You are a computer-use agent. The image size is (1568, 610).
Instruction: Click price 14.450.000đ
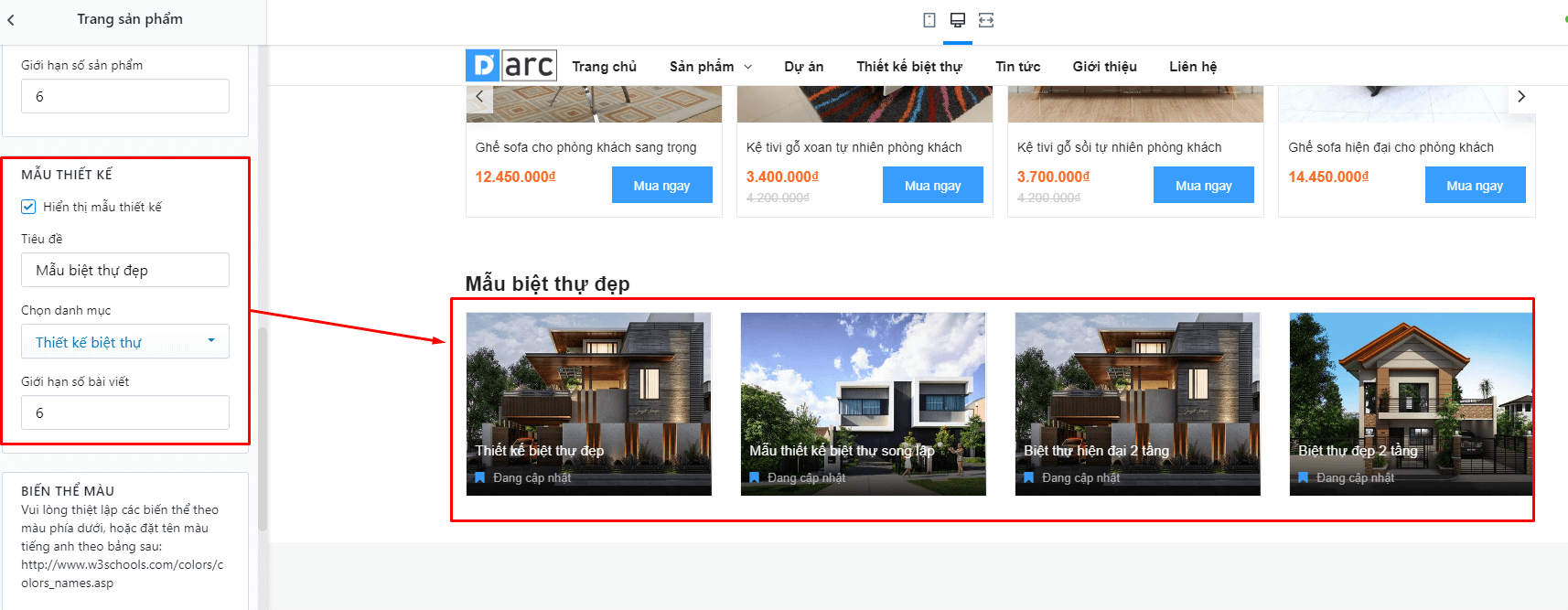1328,177
